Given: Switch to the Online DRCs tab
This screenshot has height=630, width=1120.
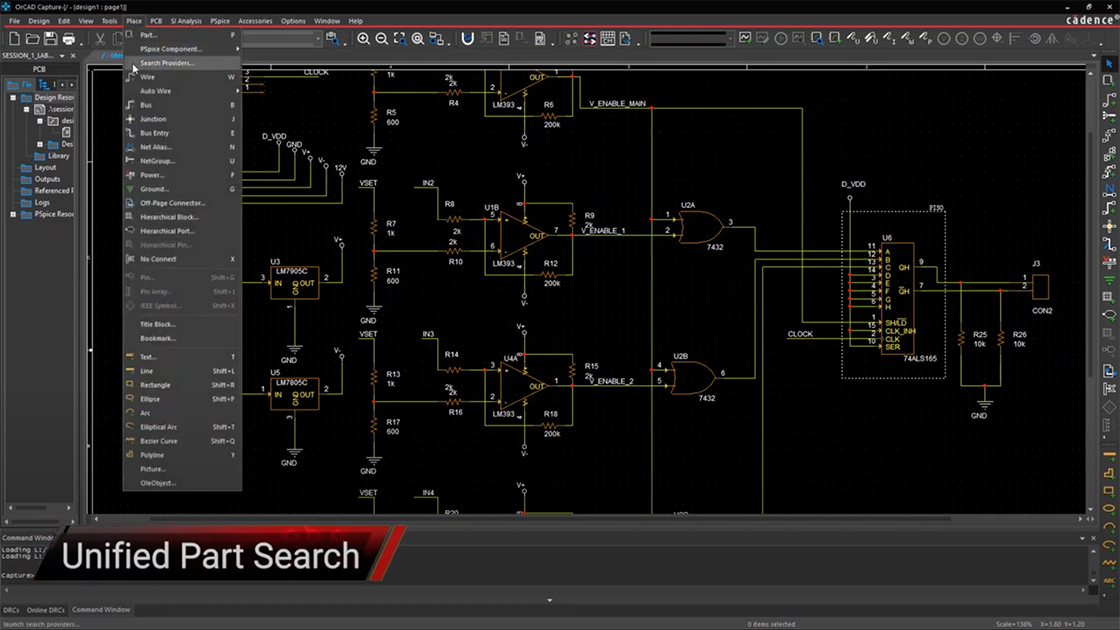Looking at the screenshot, I should 46,610.
